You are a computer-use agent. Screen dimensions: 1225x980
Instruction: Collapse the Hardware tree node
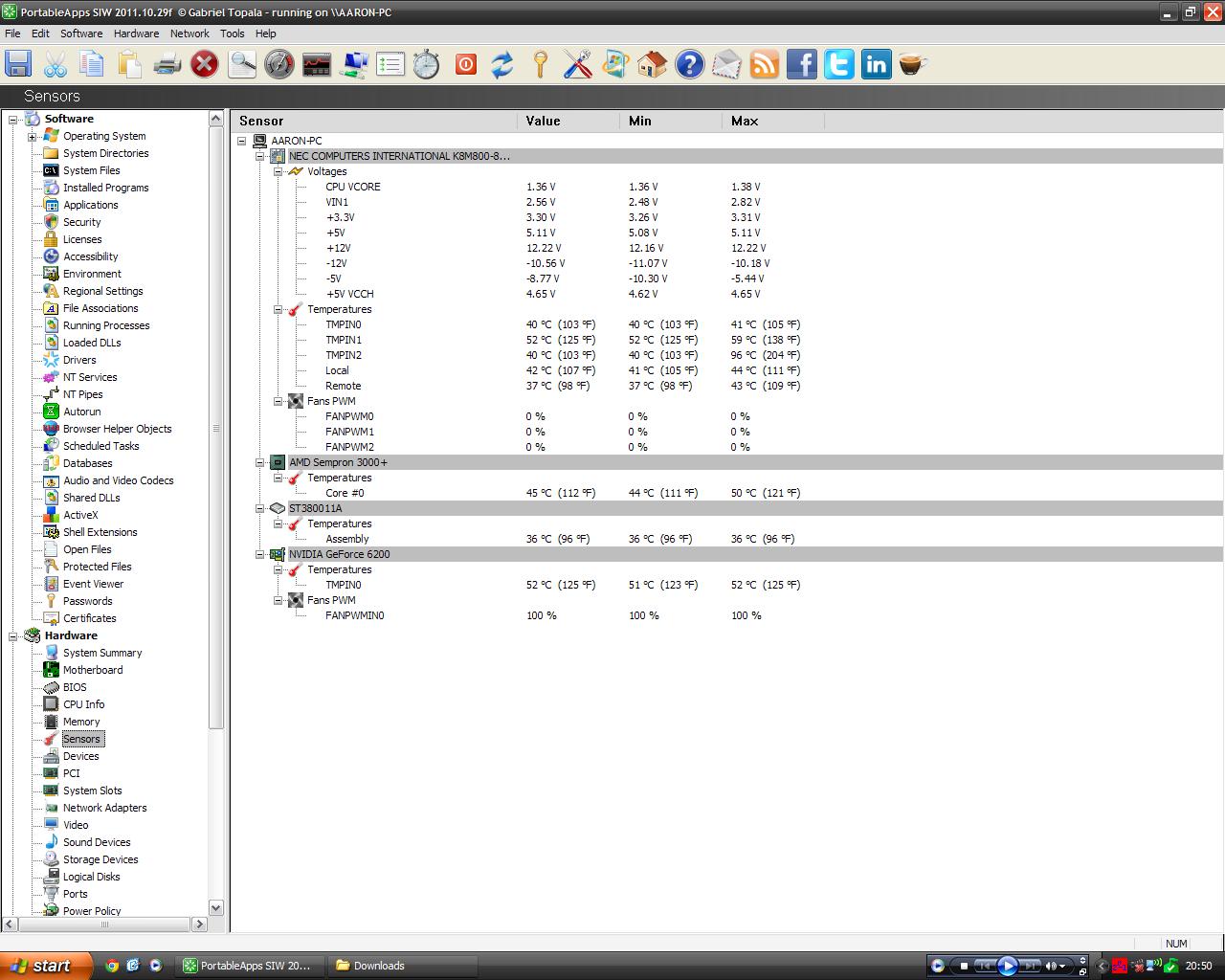click(13, 636)
